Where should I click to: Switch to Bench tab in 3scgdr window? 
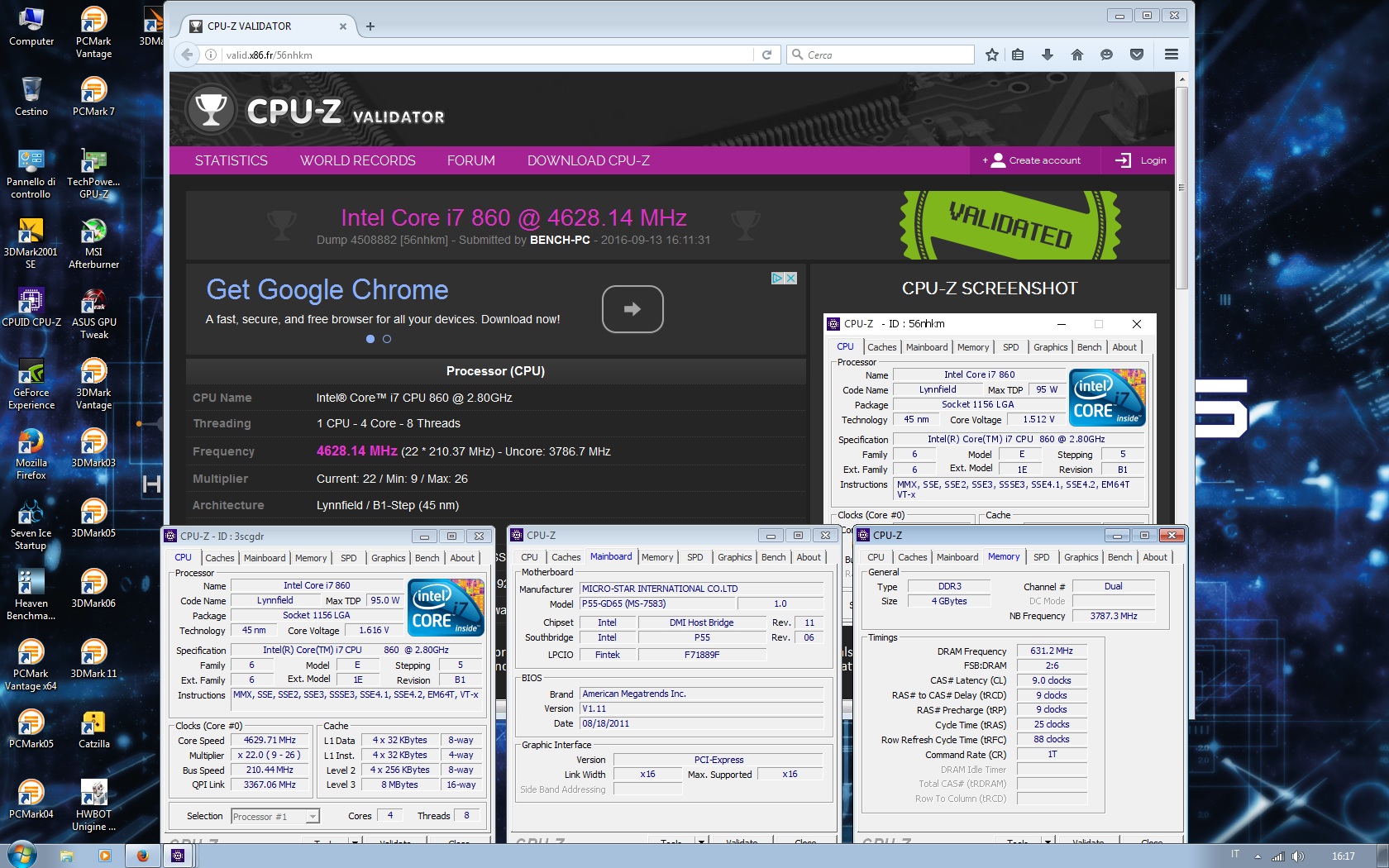(427, 558)
